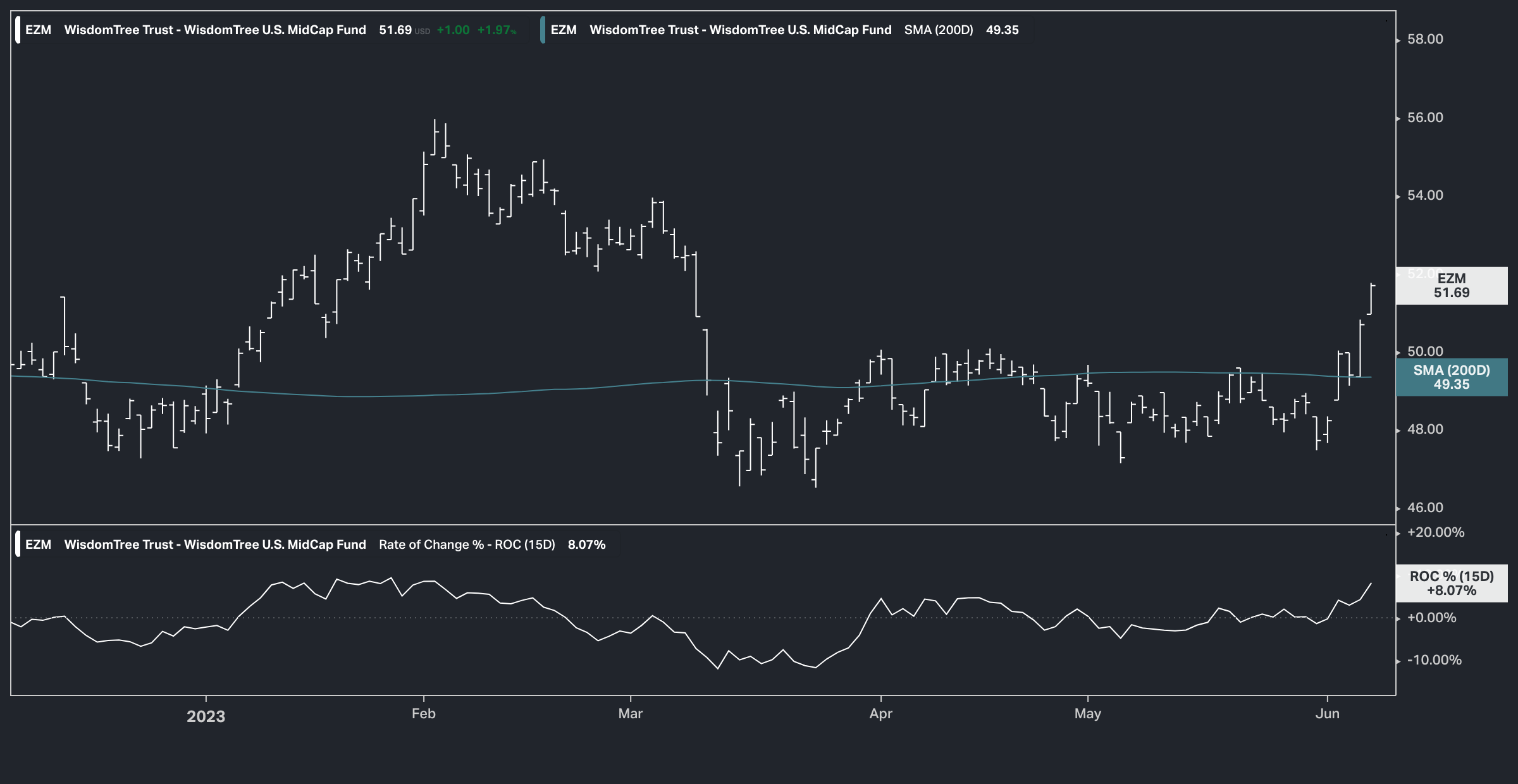Screen dimensions: 1518x784
Task: Click the white EZM series color marker
Action: point(18,30)
